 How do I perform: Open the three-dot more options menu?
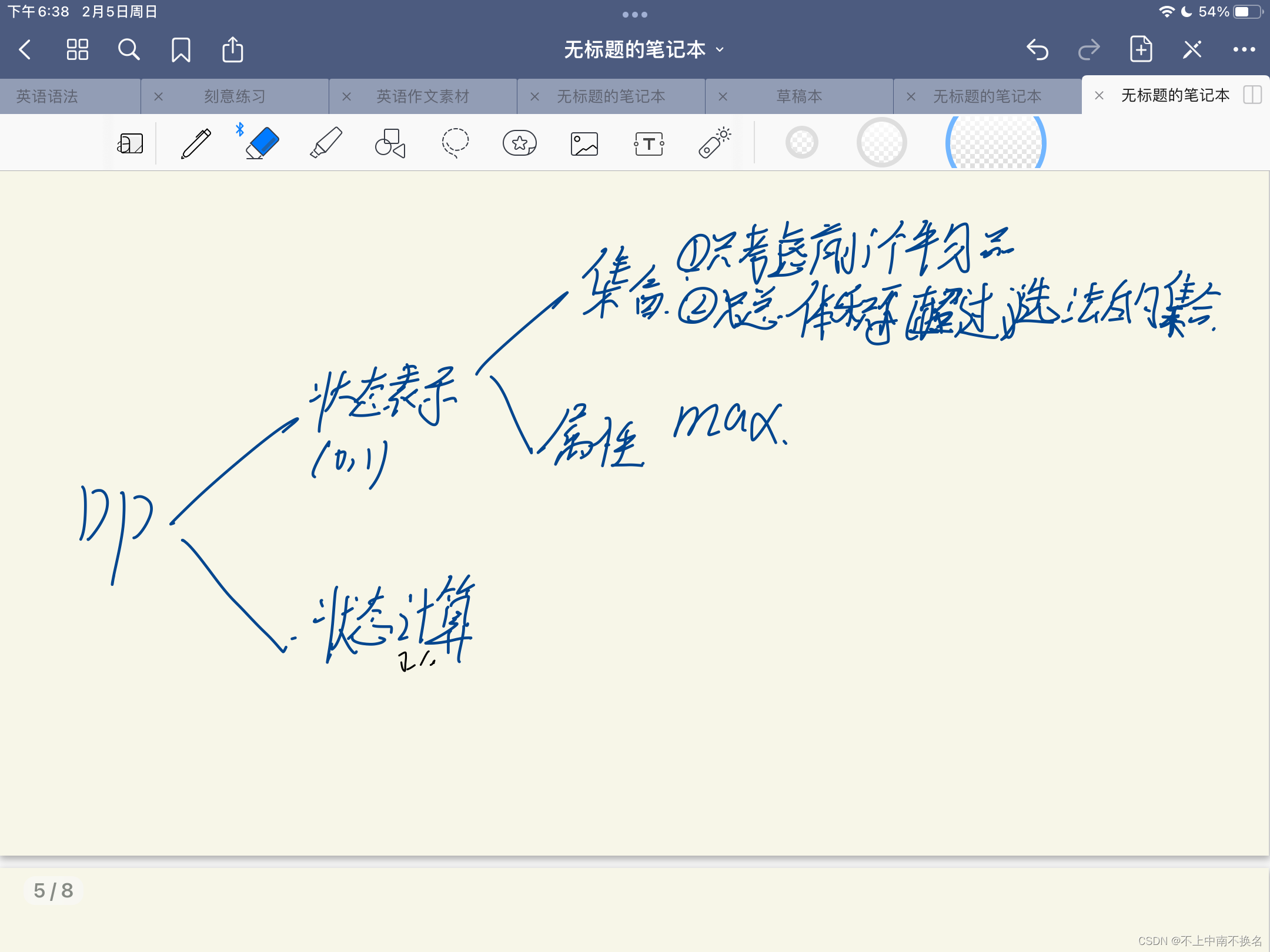[x=1244, y=50]
